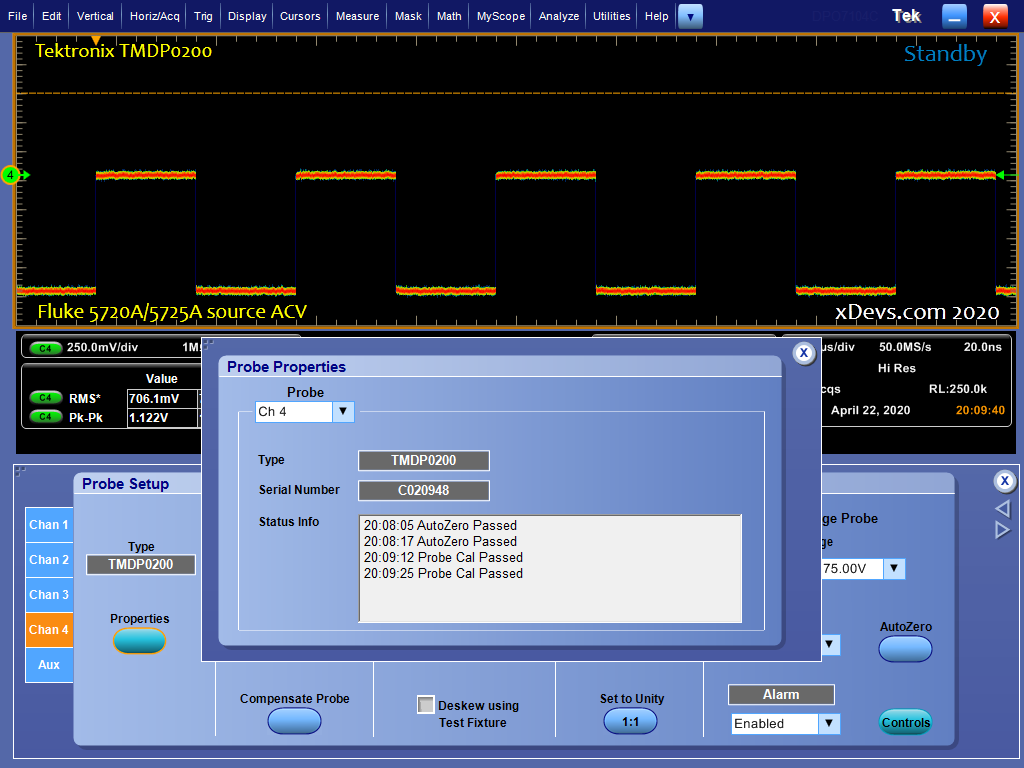Click the Controls button
1024x768 pixels.
point(906,722)
